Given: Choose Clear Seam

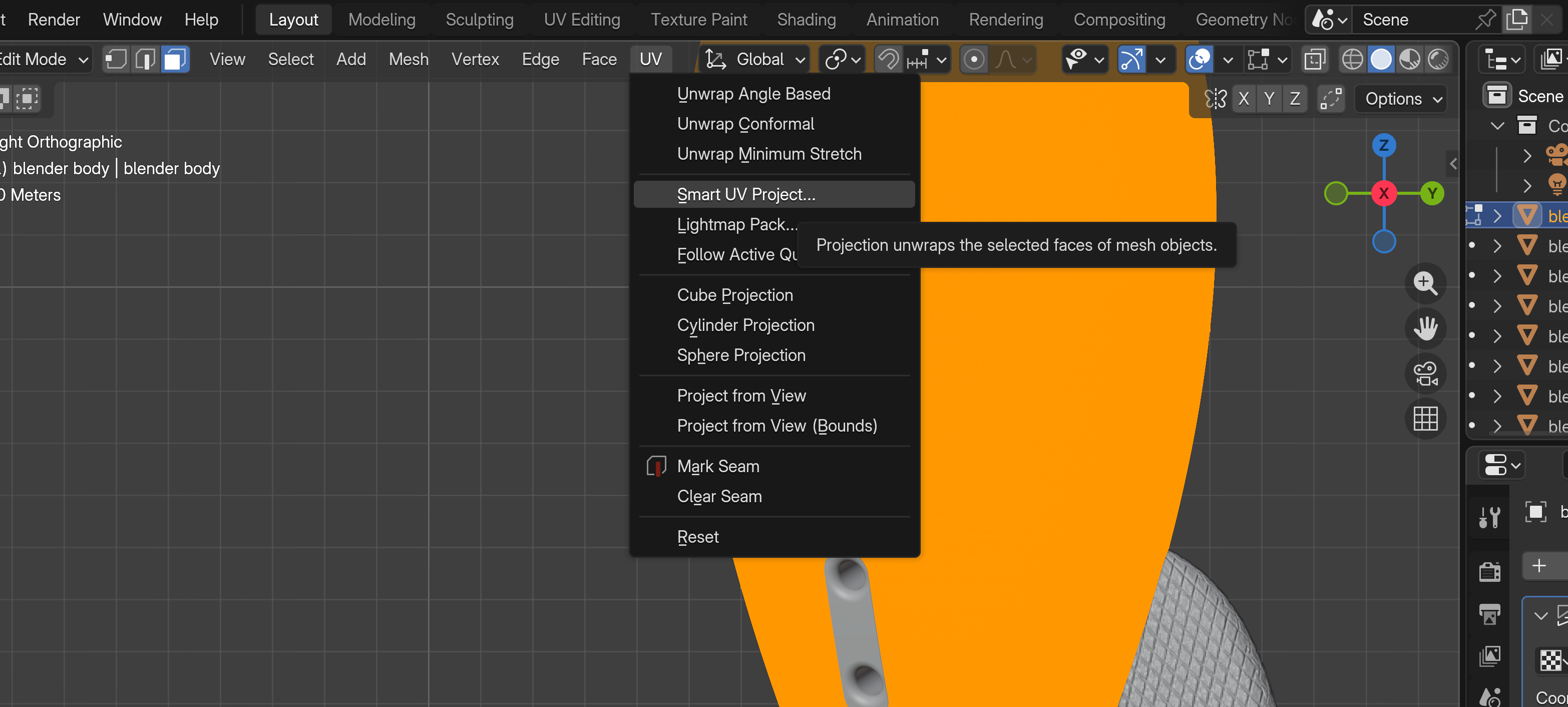Looking at the screenshot, I should 773,496.
